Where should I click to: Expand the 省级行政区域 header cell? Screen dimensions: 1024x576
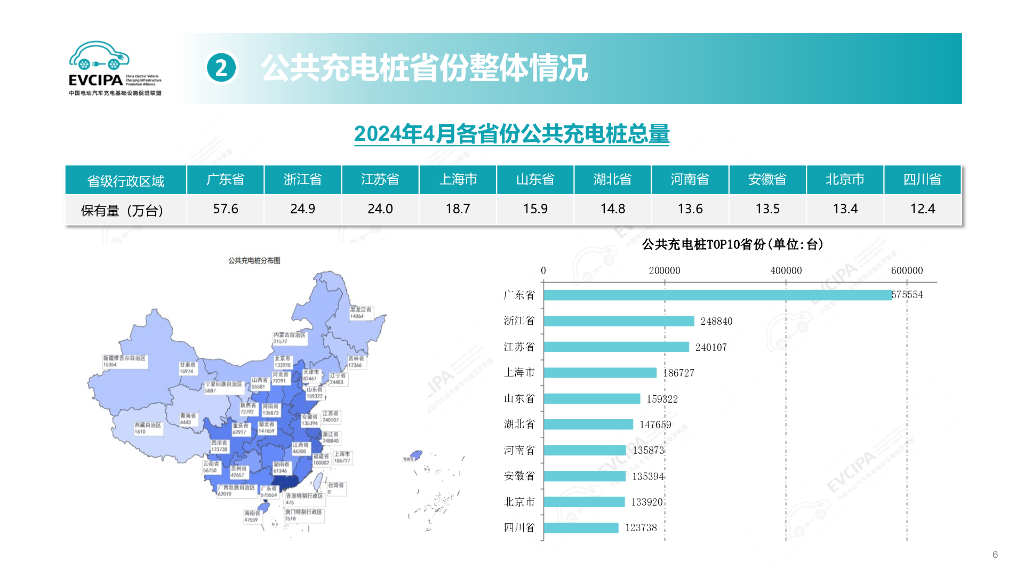click(127, 180)
